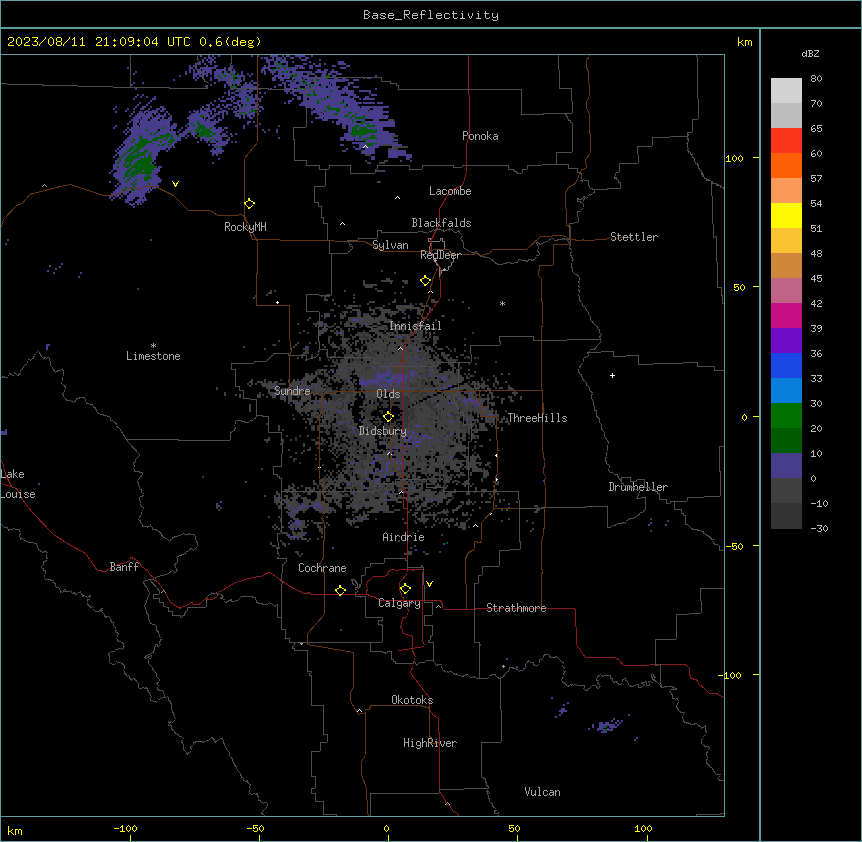
Task: Click the Calgary city label
Action: [399, 603]
